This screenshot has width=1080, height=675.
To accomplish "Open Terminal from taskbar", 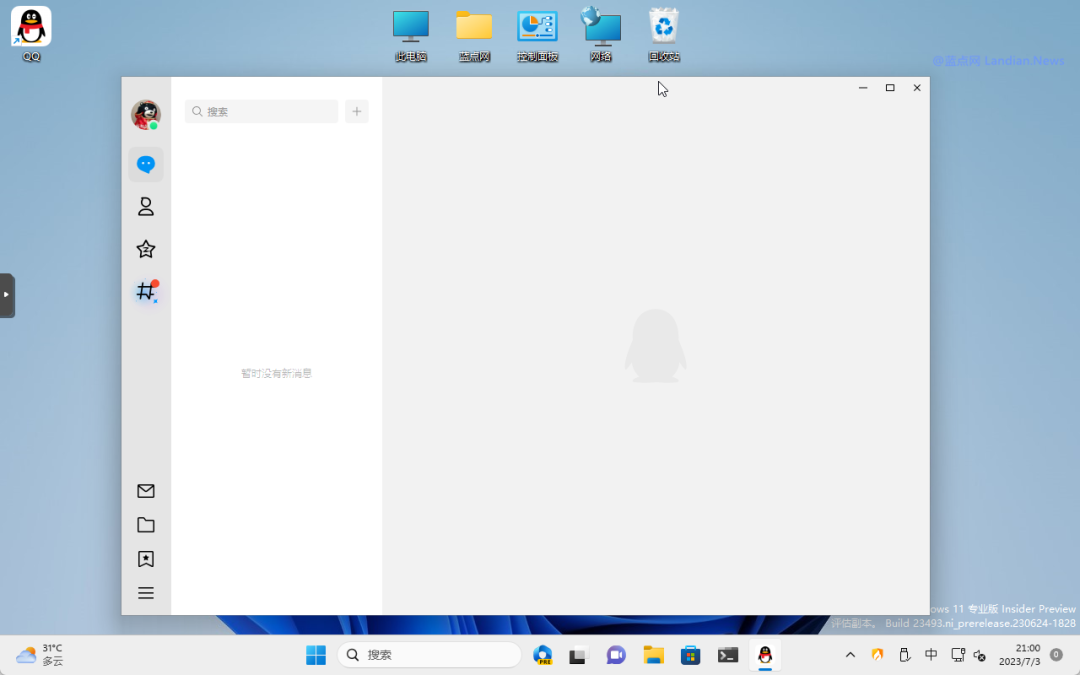I will click(x=727, y=655).
